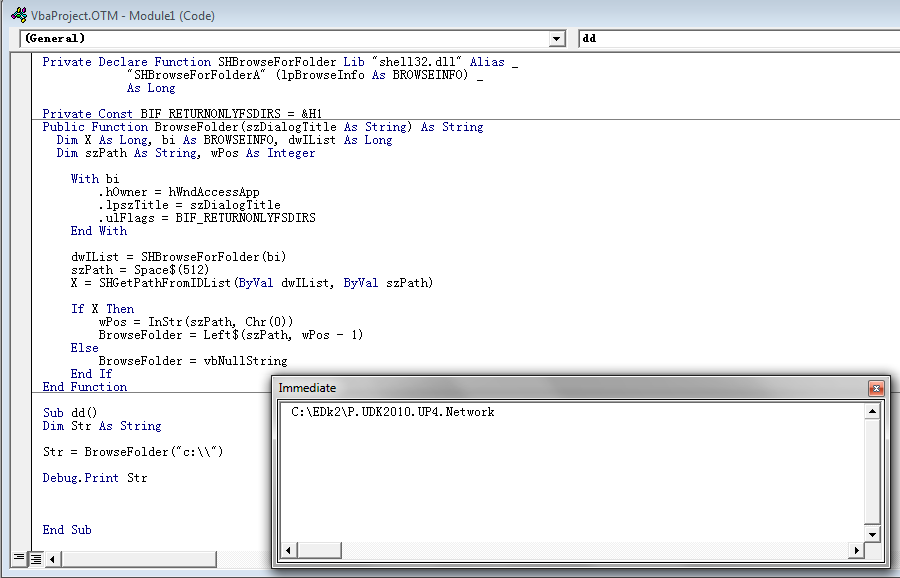Image resolution: width=900 pixels, height=578 pixels.
Task: Click code window horizontal scroll left arrow
Action: [x=53, y=558]
